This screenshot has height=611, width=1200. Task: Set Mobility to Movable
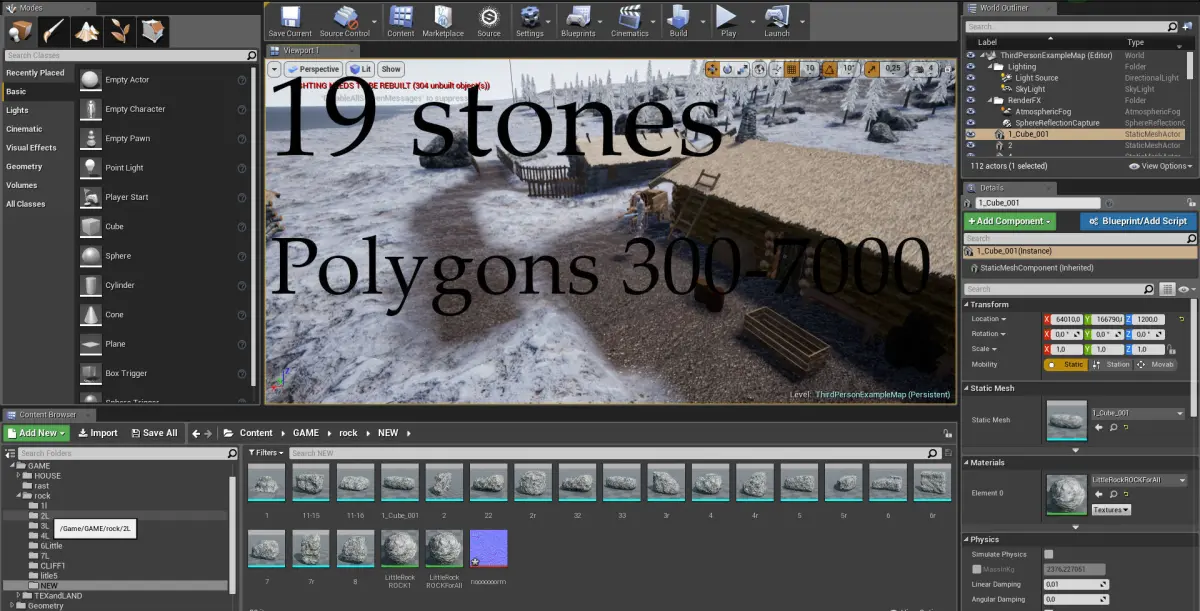coord(1155,364)
